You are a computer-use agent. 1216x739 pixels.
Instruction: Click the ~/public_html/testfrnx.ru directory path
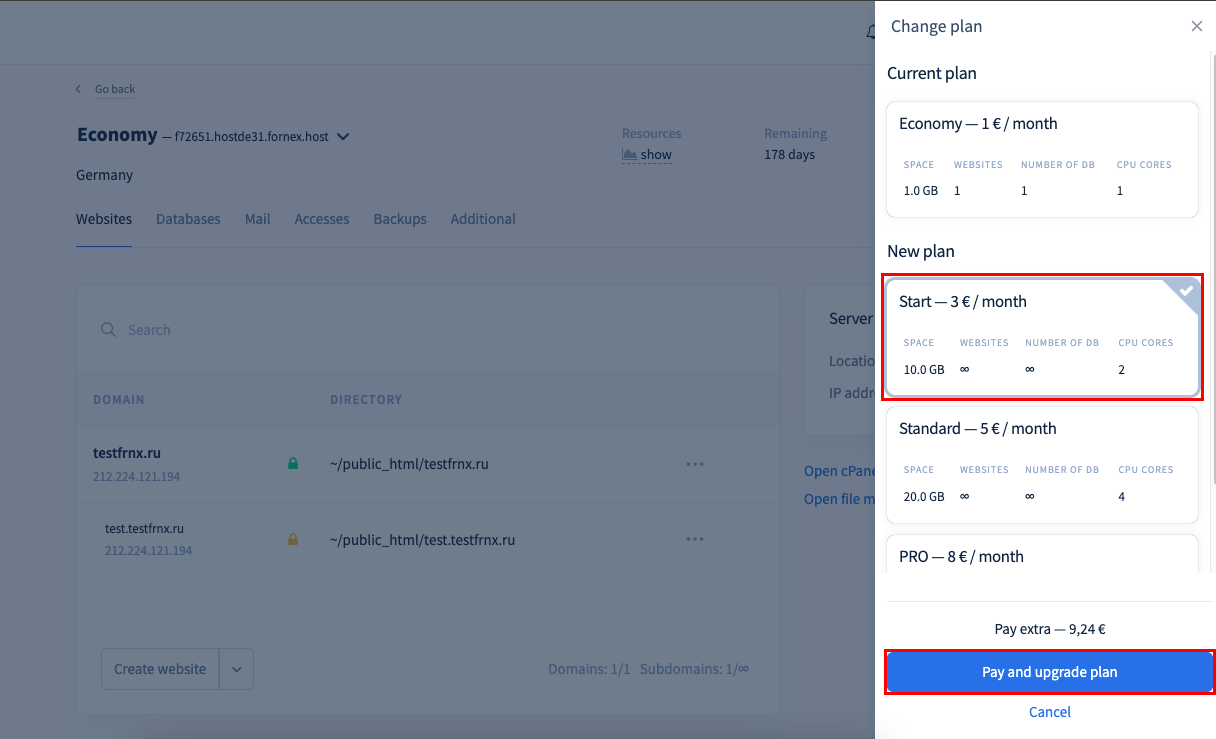409,464
